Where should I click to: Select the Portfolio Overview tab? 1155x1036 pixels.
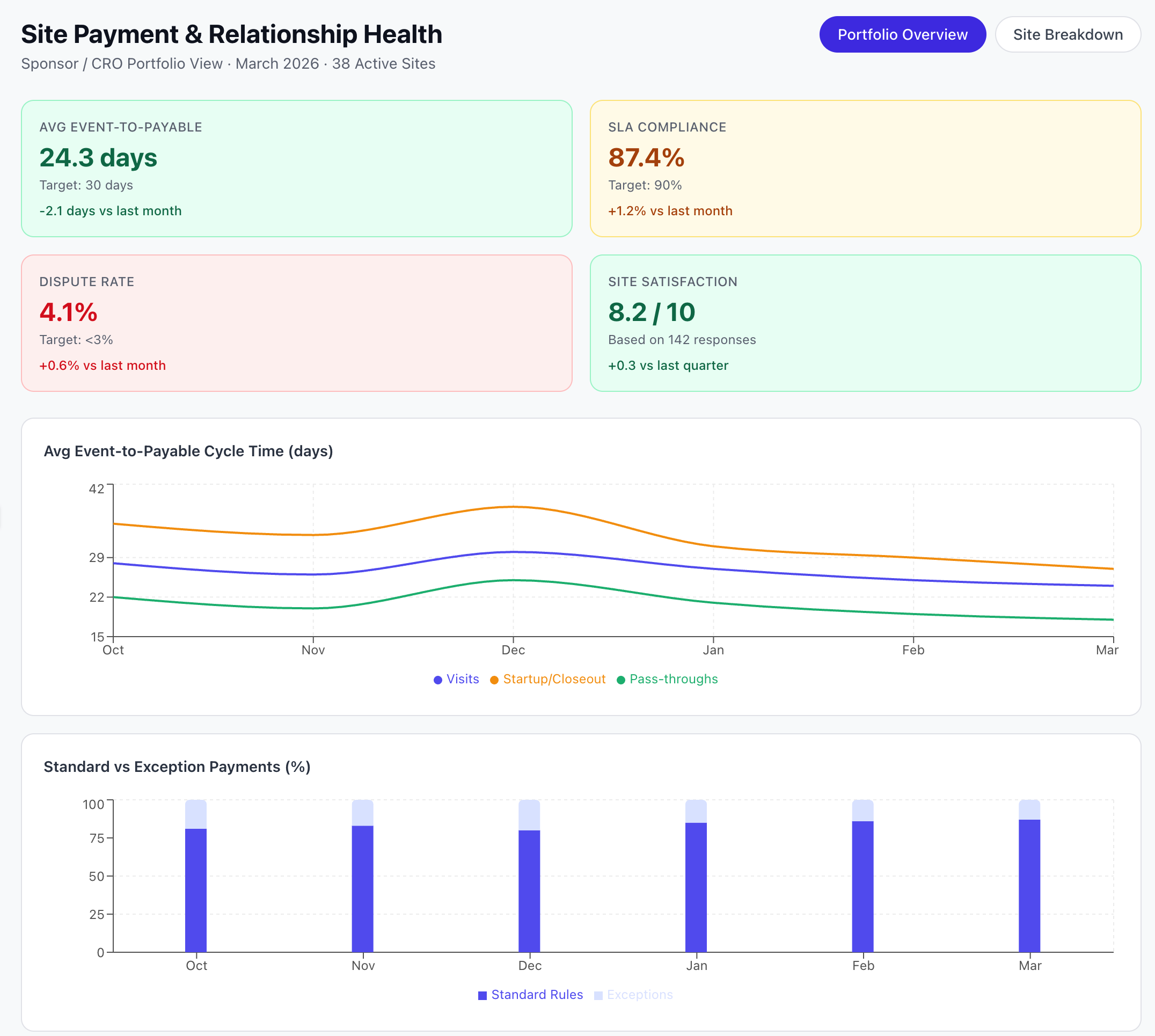(902, 34)
